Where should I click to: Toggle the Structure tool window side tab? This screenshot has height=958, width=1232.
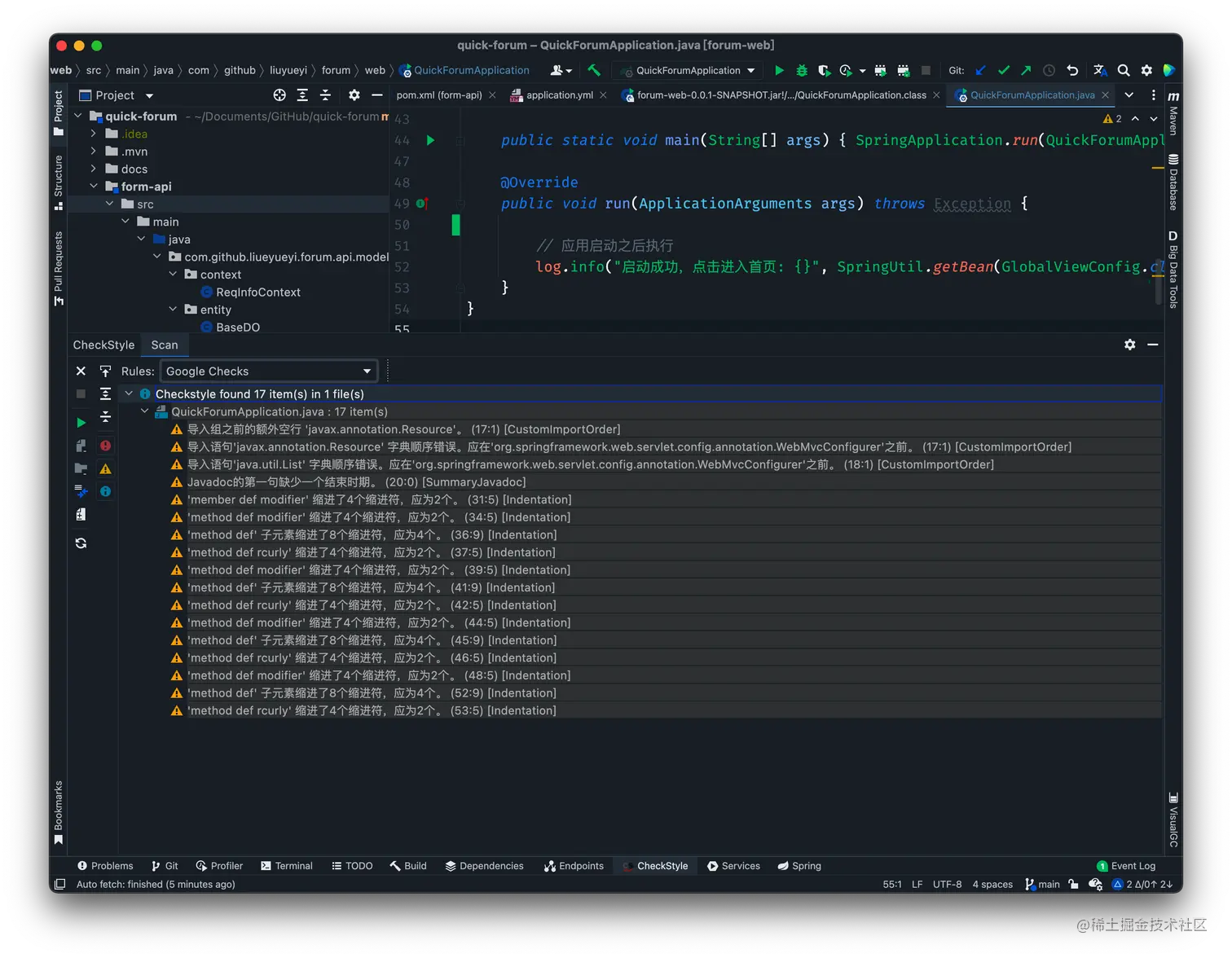pyautogui.click(x=58, y=182)
